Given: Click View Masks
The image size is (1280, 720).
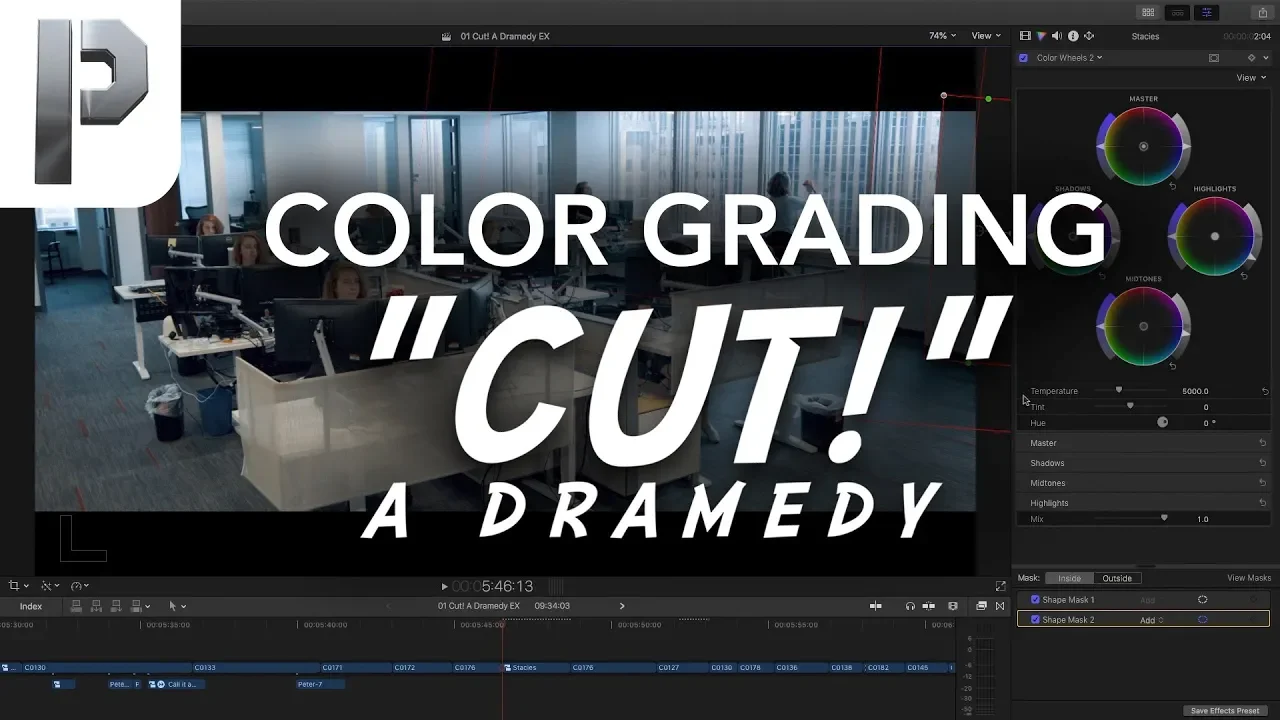Looking at the screenshot, I should (x=1249, y=578).
